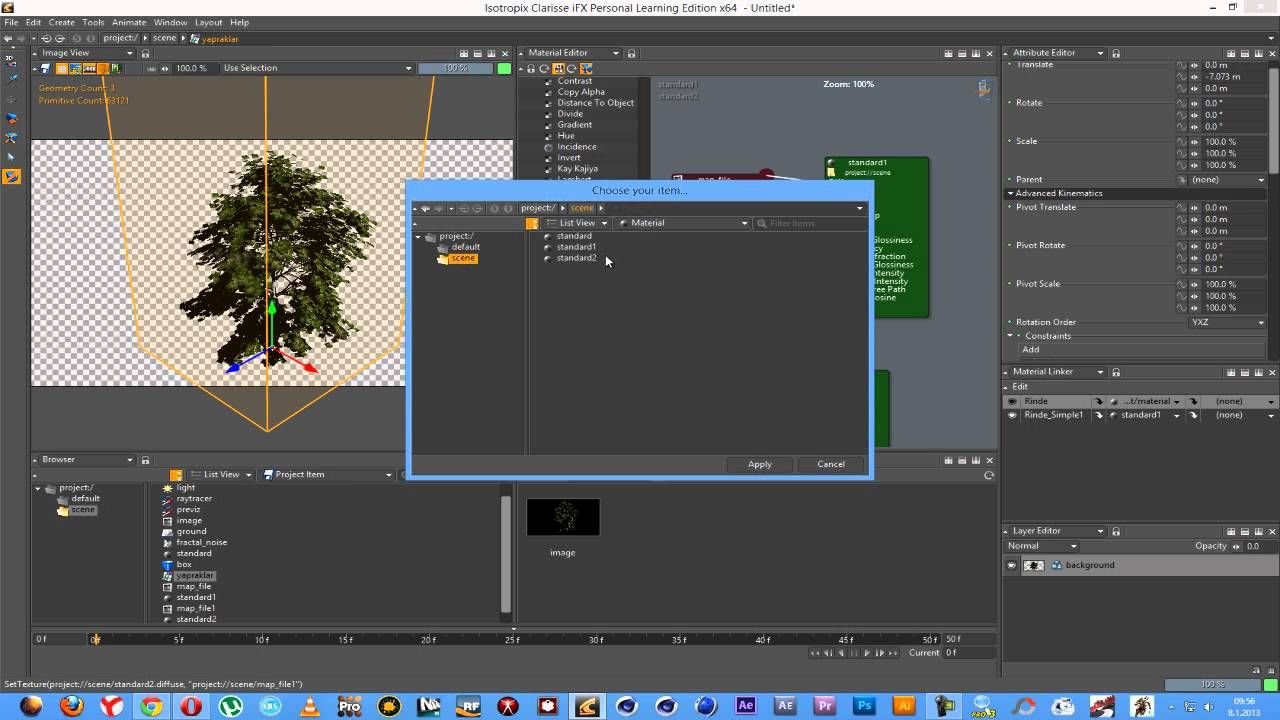The width and height of the screenshot is (1280, 720).
Task: Collapse the project:/ tree in the dialog
Action: click(x=418, y=237)
